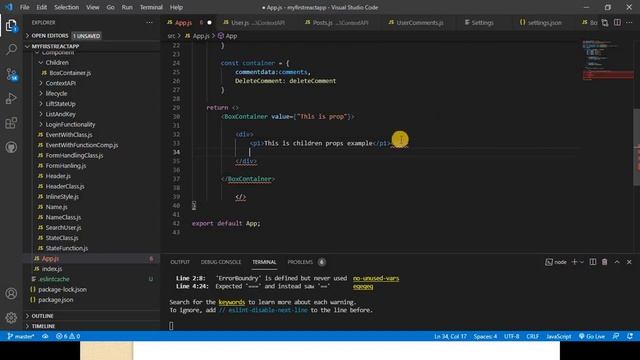Click the editor vertical scrollbar
This screenshot has height=360, width=640.
coord(637,147)
